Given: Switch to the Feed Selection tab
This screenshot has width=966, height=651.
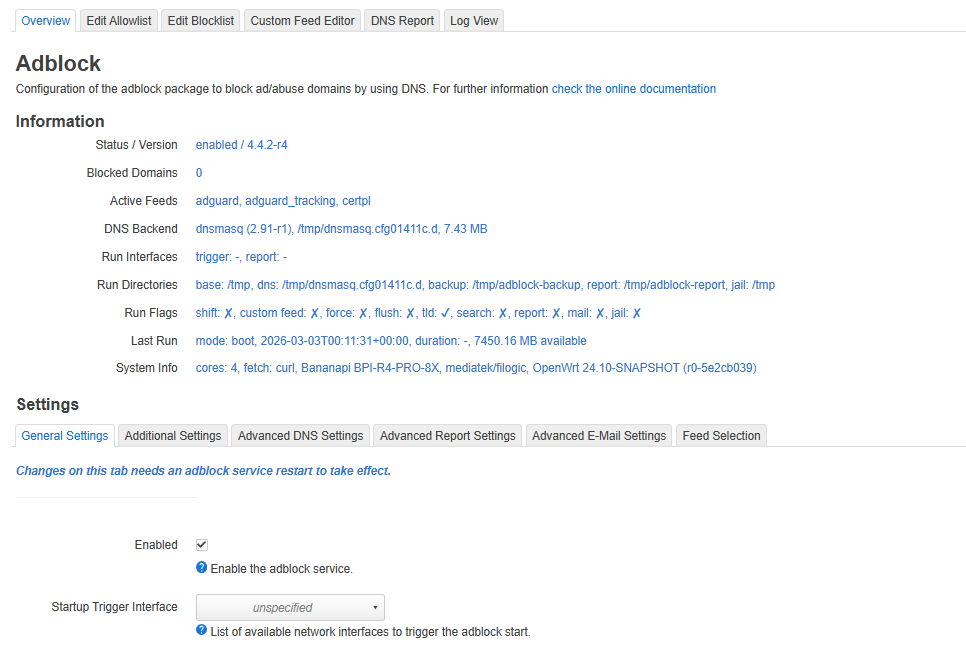Looking at the screenshot, I should [721, 436].
